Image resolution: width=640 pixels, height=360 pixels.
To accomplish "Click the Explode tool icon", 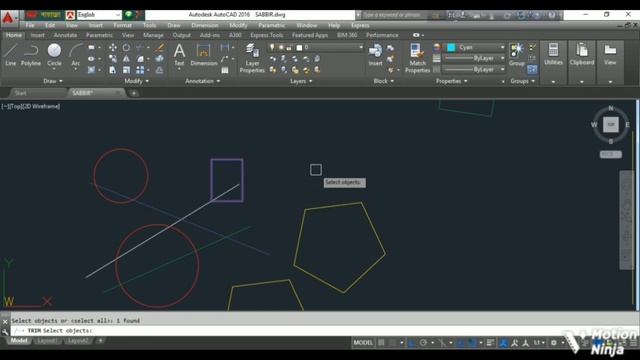I will (160, 59).
